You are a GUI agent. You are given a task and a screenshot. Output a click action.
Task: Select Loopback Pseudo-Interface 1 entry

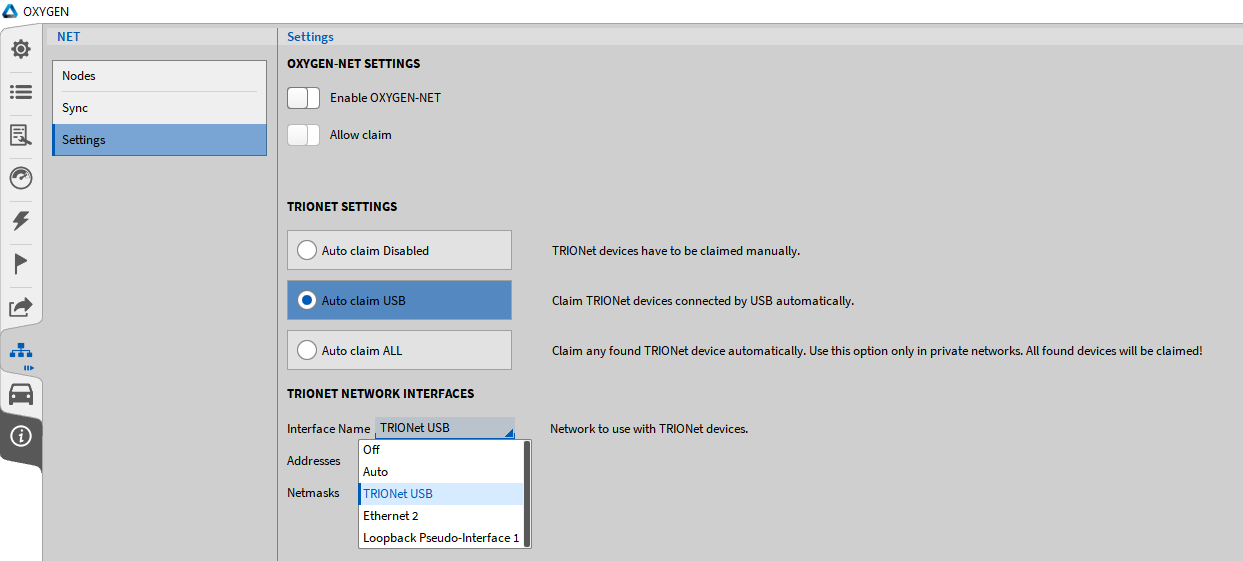440,538
